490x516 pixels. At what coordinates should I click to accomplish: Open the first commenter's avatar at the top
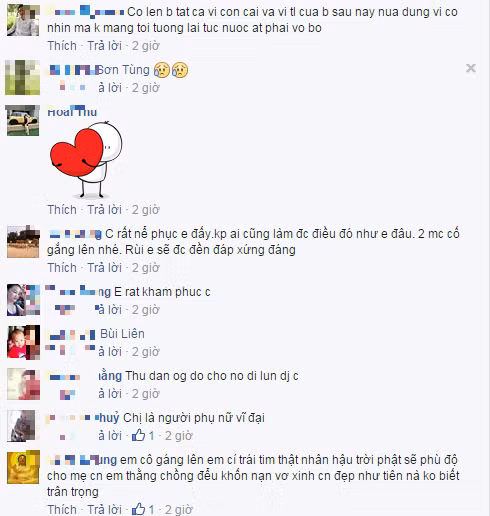coord(23,20)
